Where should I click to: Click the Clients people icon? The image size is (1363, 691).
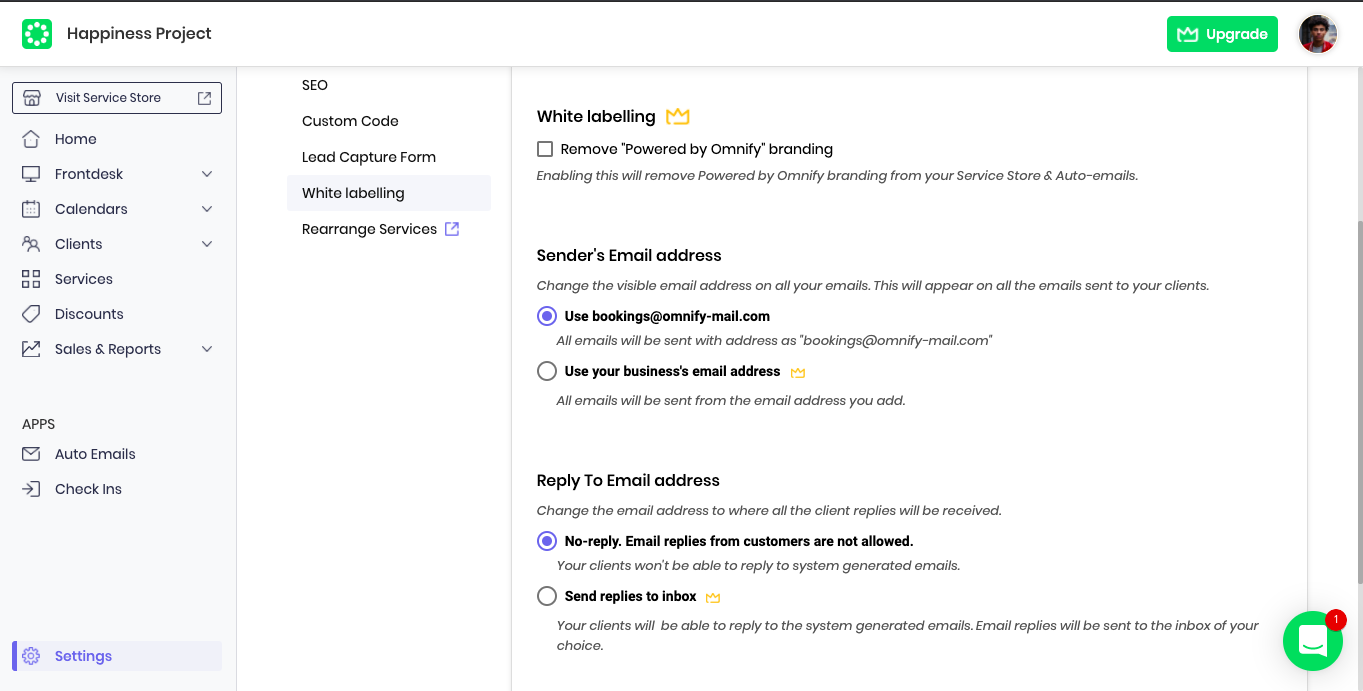click(x=31, y=244)
